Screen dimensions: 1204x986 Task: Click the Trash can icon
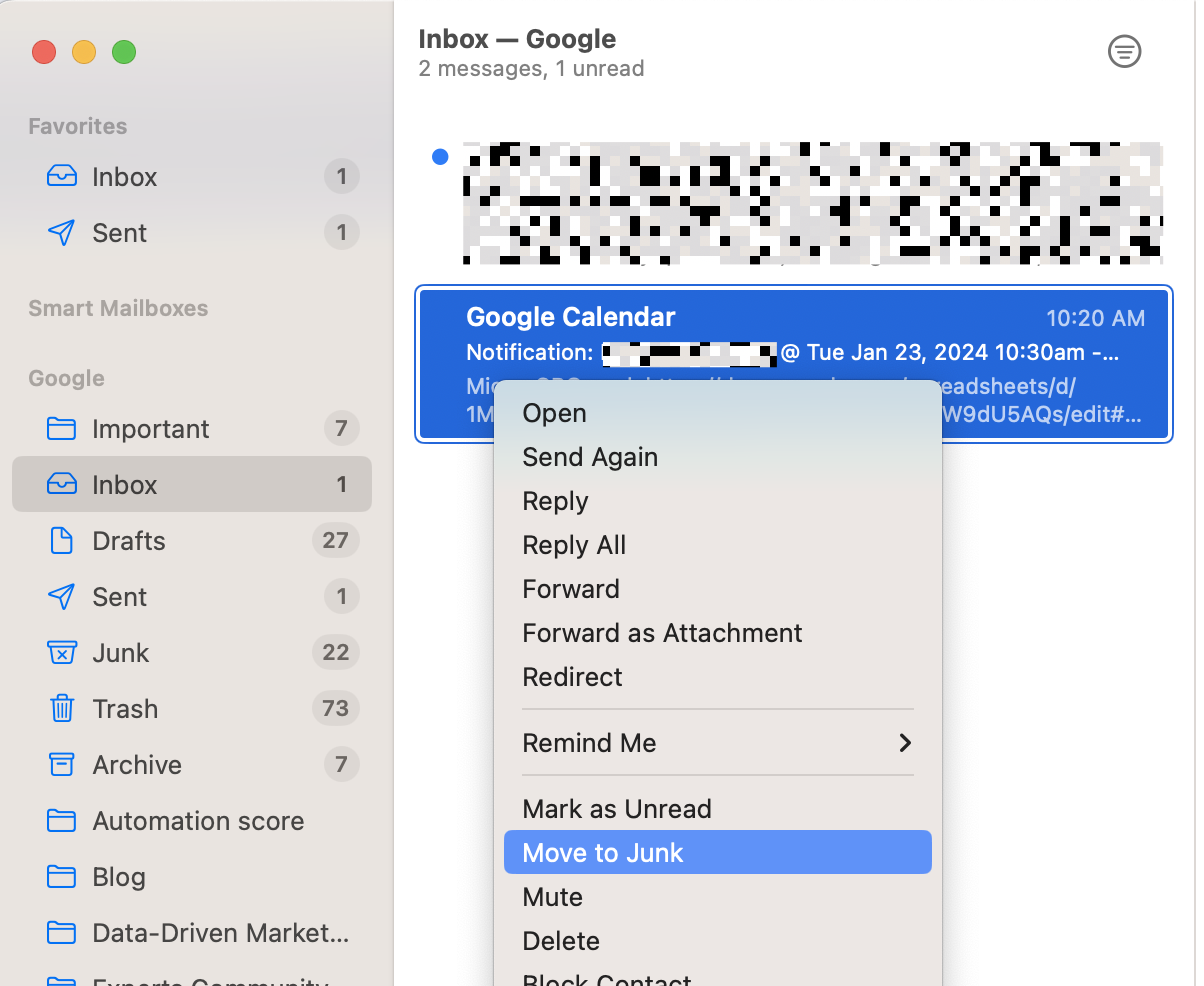coord(61,709)
